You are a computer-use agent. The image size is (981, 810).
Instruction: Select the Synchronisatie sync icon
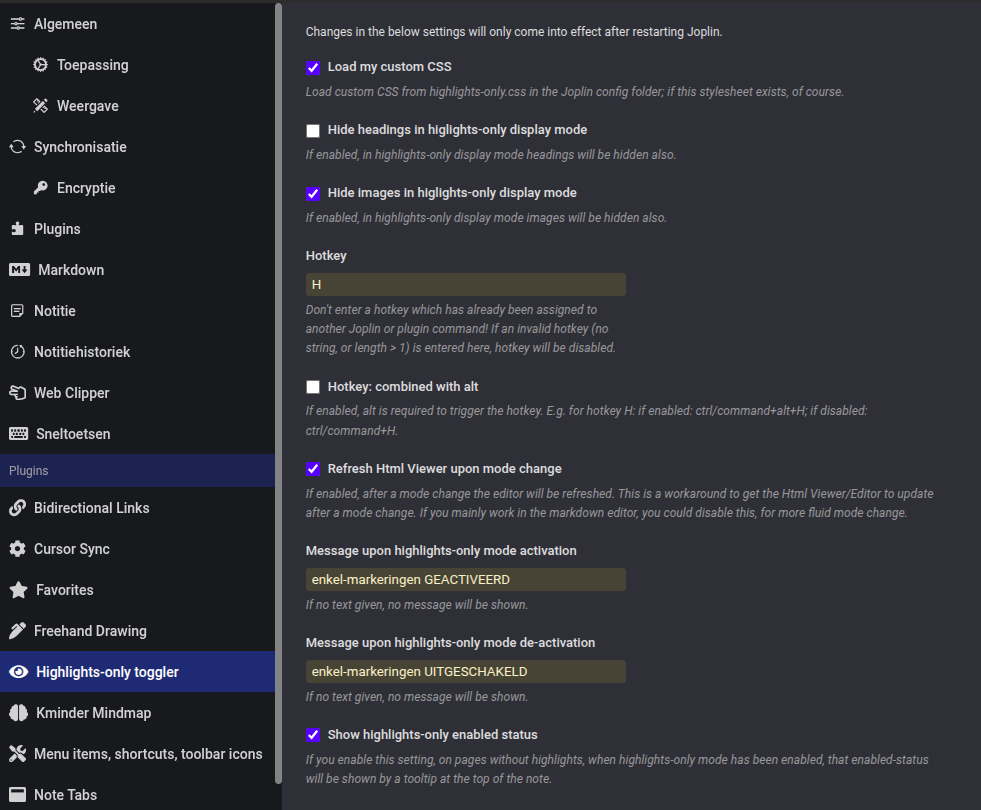coord(18,147)
